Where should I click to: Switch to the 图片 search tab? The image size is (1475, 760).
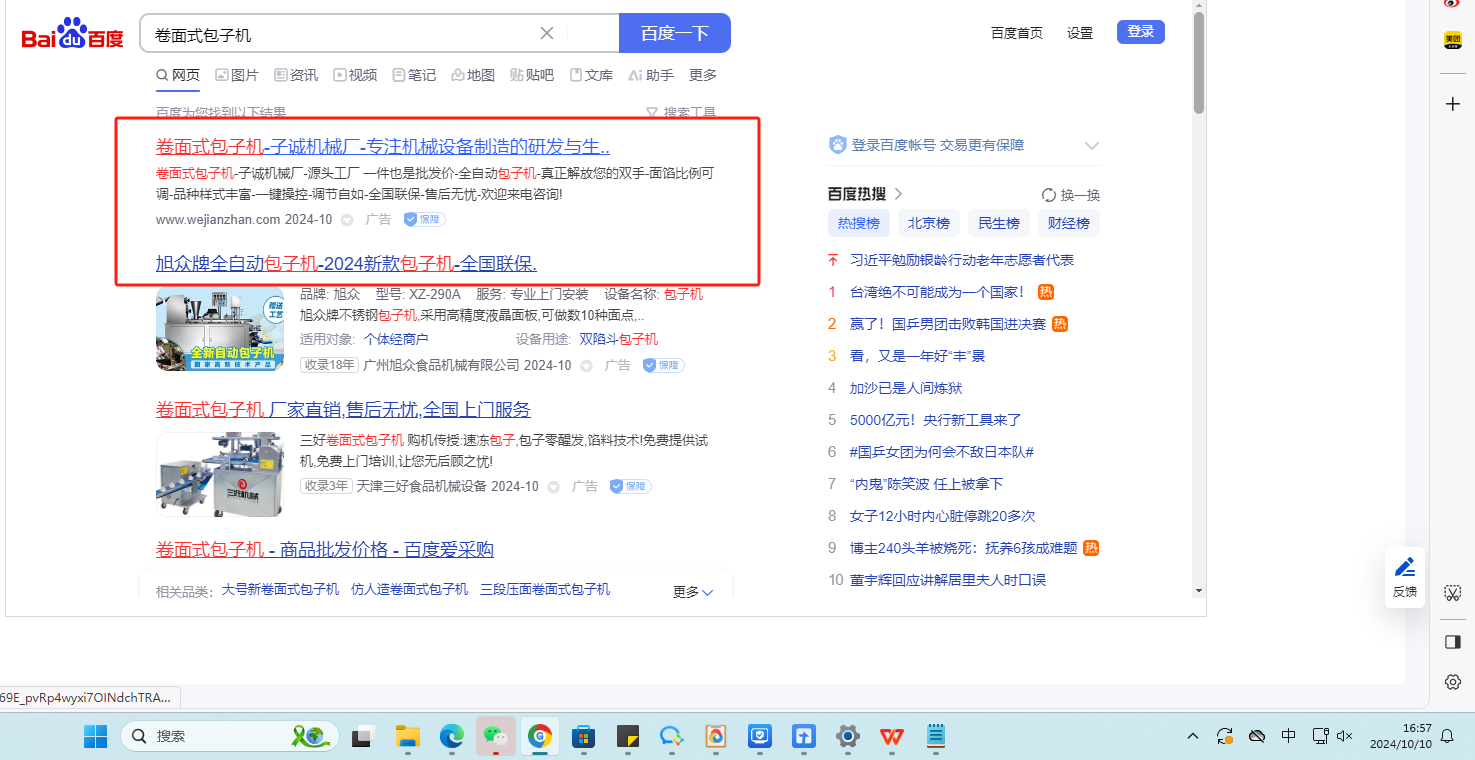[x=237, y=75]
